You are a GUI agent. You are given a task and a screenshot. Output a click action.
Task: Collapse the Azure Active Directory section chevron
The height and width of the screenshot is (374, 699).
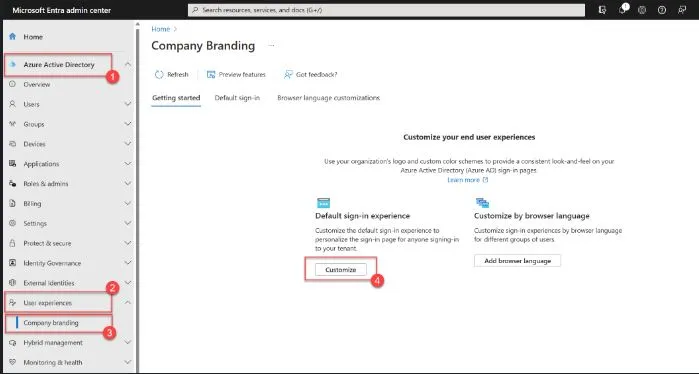[128, 65]
